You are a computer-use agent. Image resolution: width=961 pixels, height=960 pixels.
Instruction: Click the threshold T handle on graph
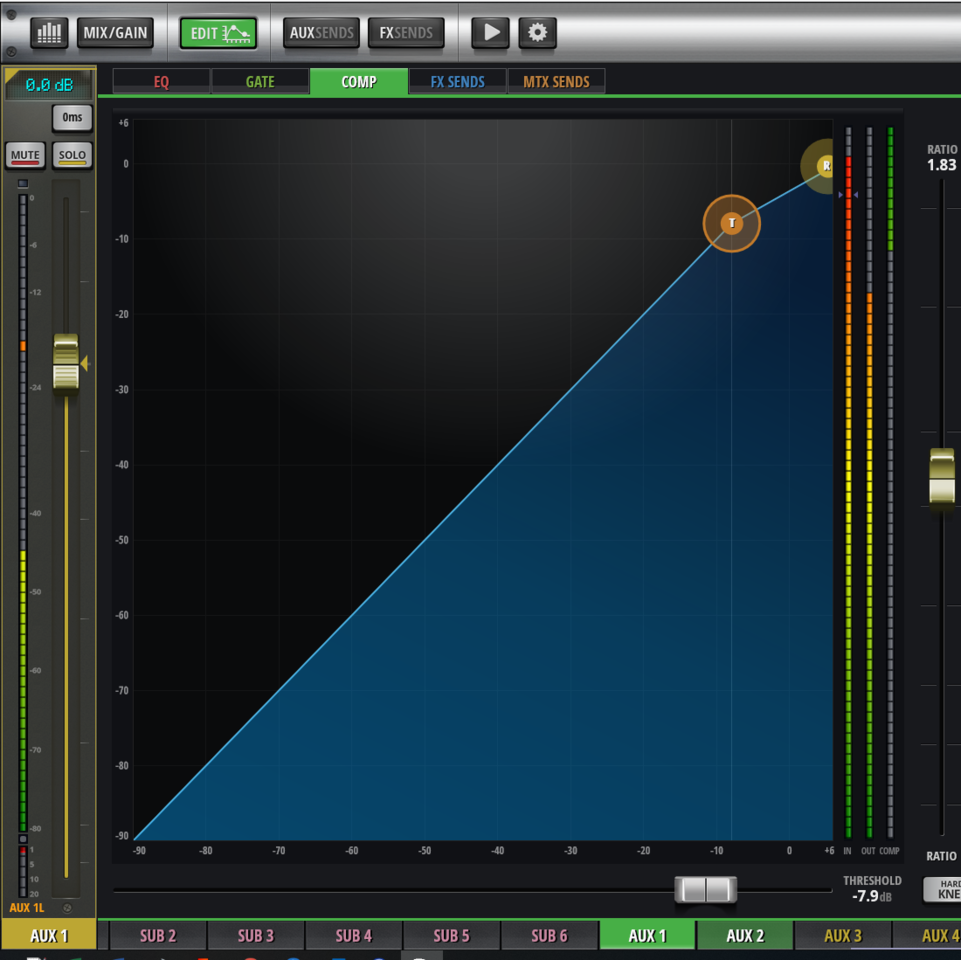tap(731, 223)
